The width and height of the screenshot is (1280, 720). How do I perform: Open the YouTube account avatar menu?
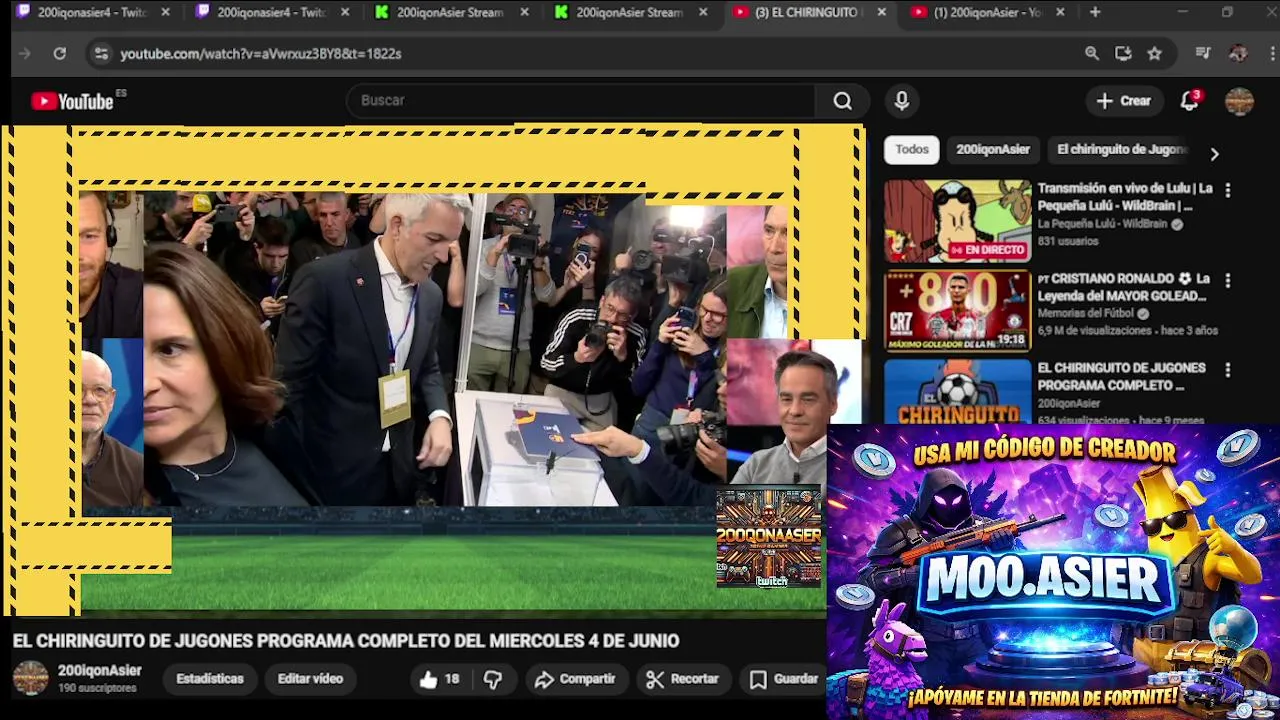[x=1239, y=101]
